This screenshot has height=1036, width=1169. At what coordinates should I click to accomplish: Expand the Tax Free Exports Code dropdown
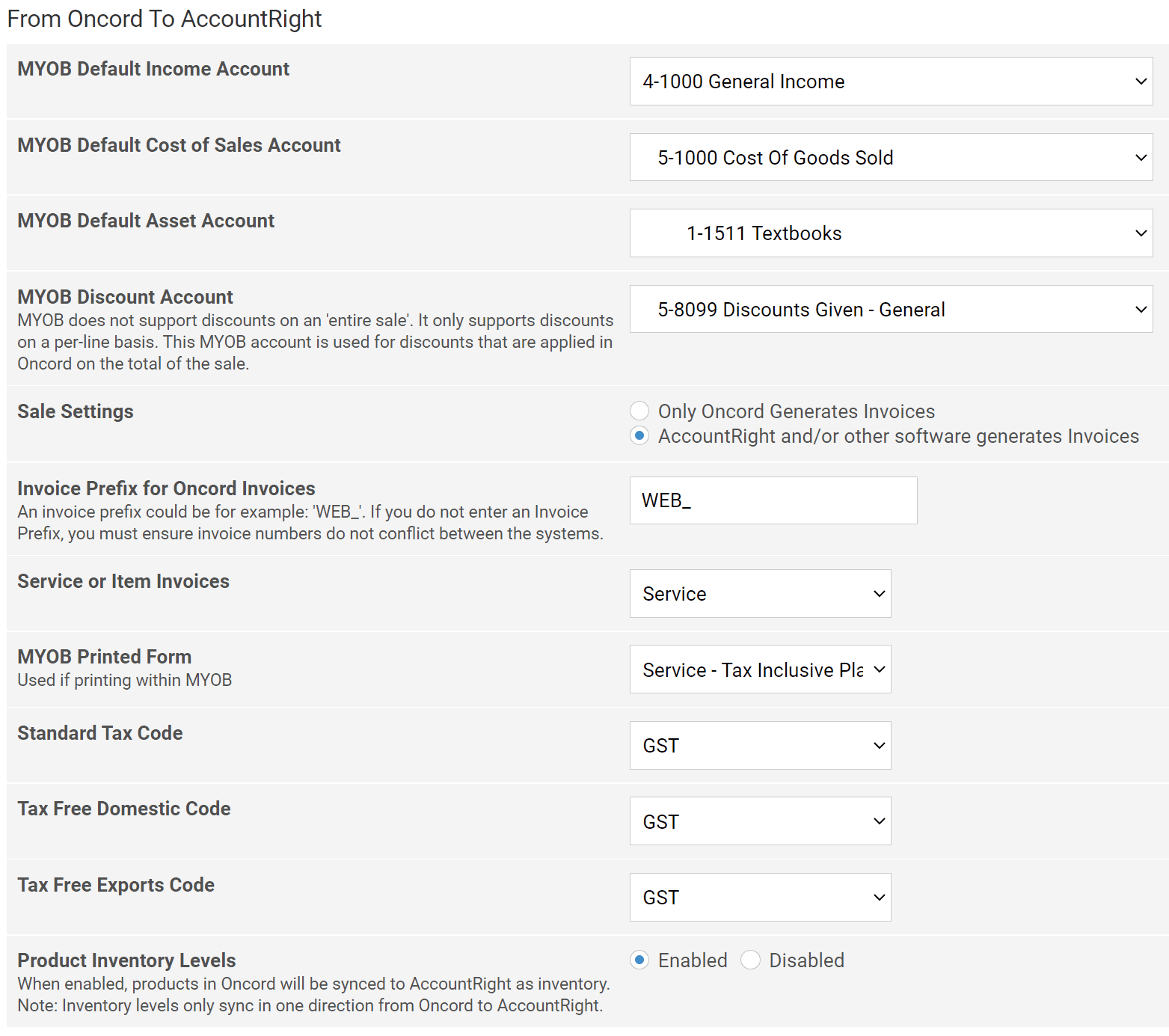760,898
